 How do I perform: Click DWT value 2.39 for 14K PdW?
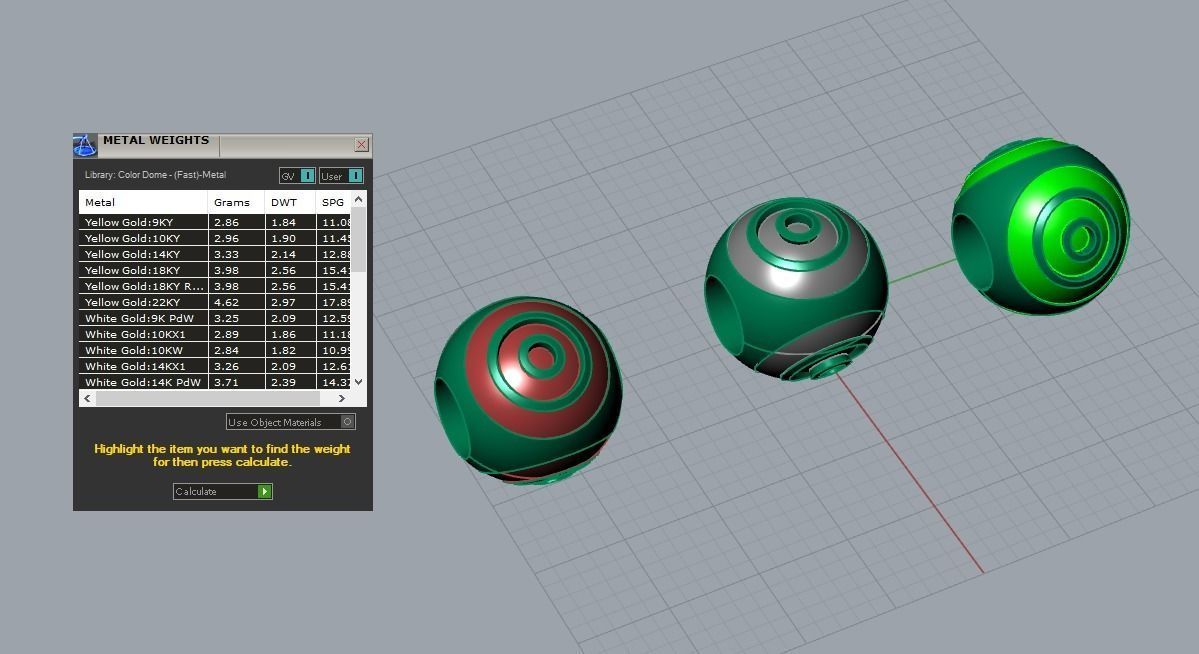[x=284, y=382]
